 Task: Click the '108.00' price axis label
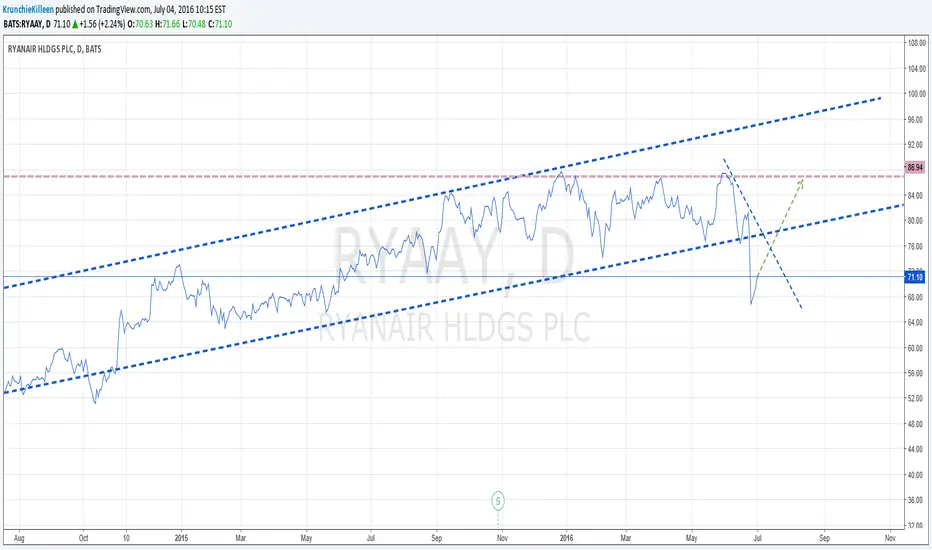coord(916,43)
